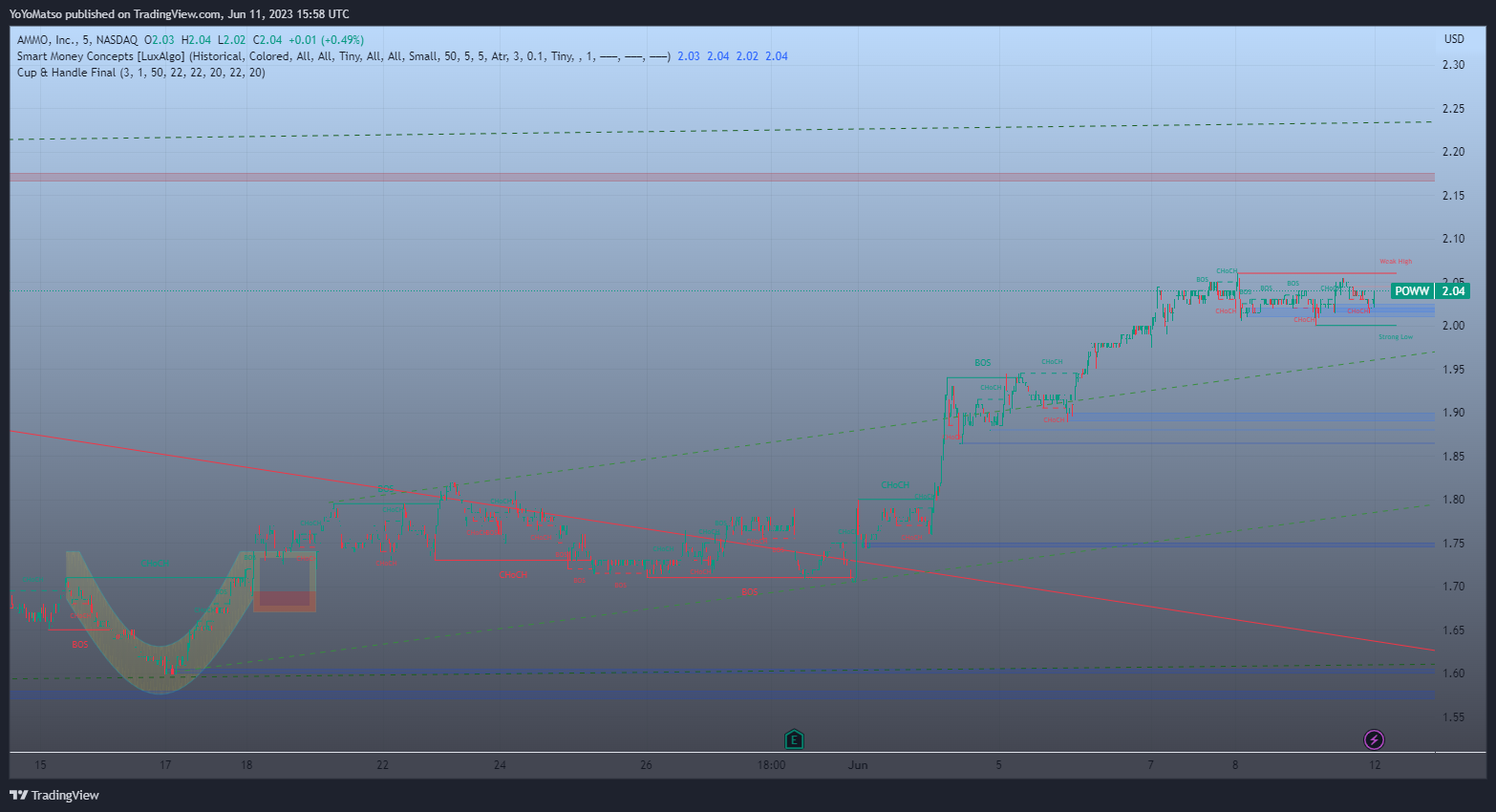The width and height of the screenshot is (1496, 812).
Task: Click the '5' date on time axis
Action: tap(999, 765)
